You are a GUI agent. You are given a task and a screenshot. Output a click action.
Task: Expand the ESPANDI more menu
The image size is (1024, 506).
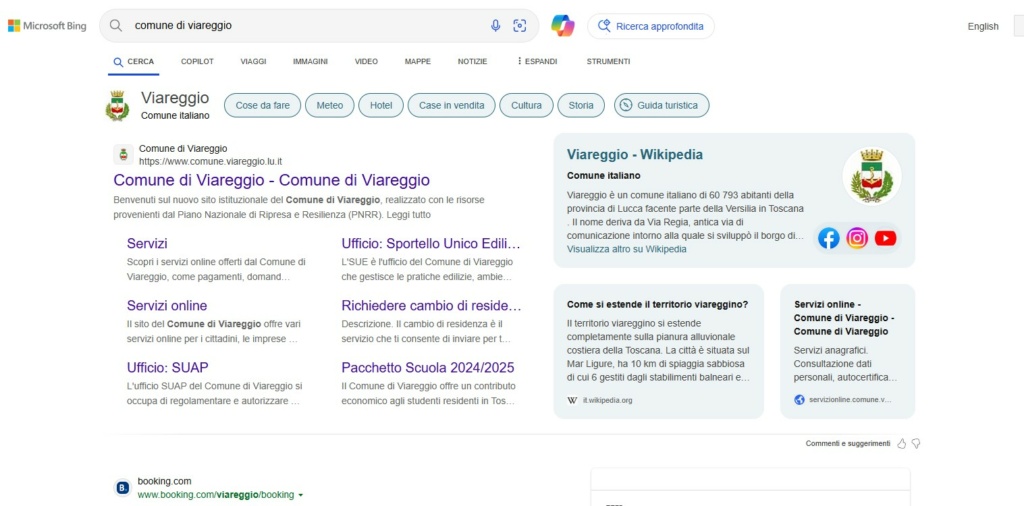pos(537,61)
